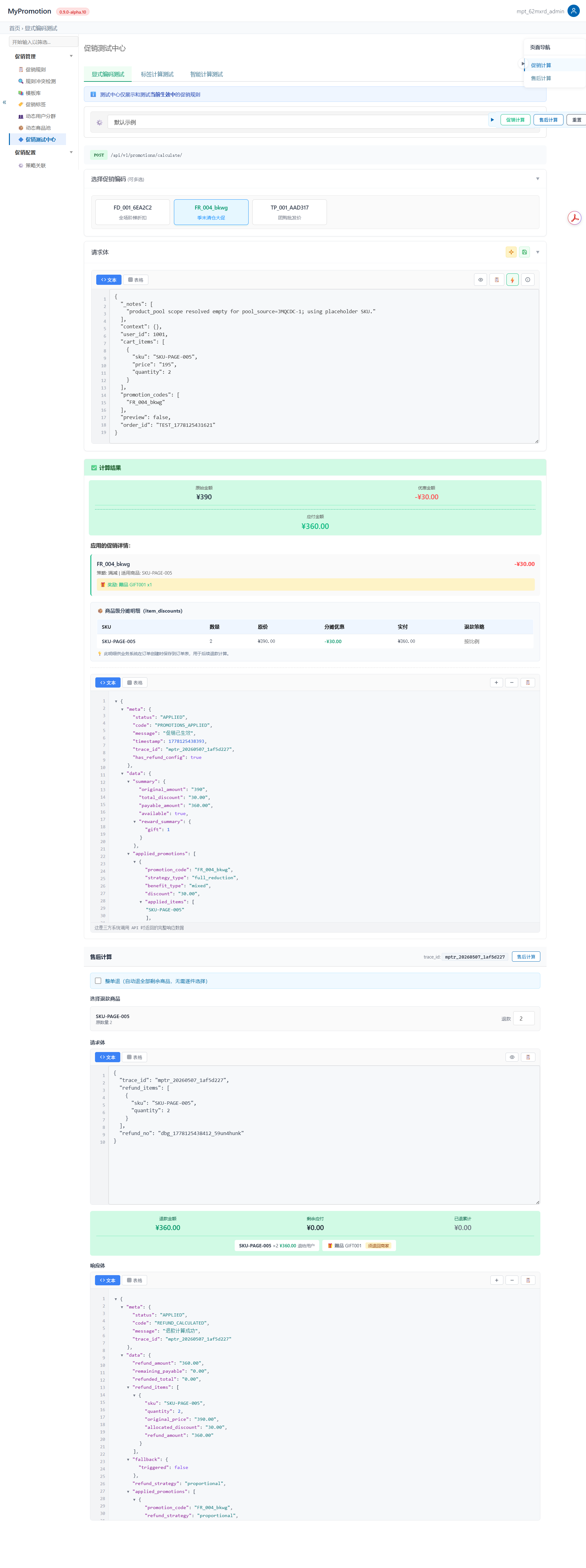Collapse the "summary" node in promotion response

(128, 782)
